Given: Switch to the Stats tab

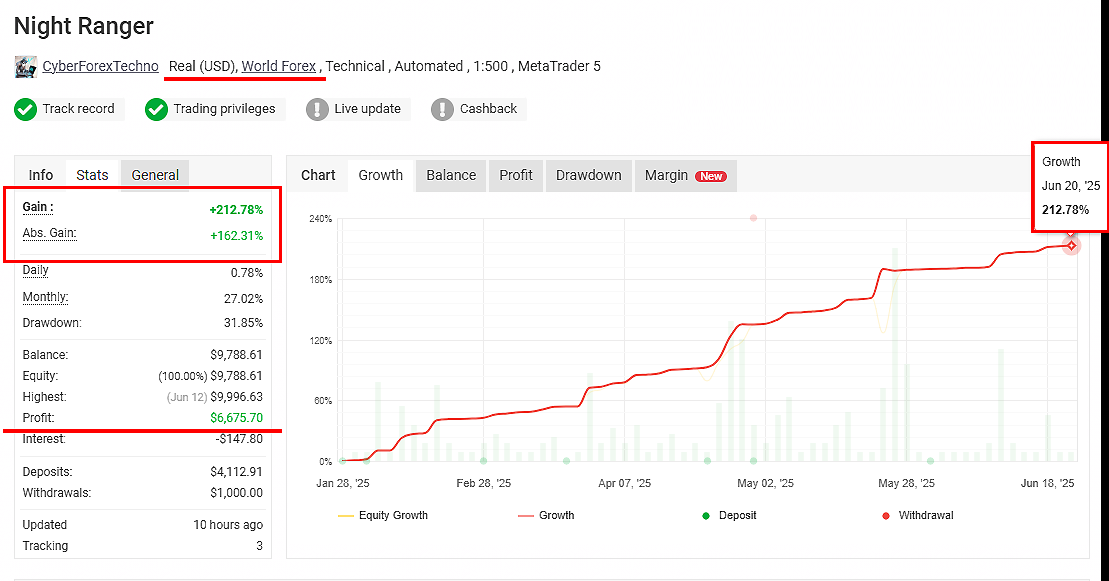Looking at the screenshot, I should click(93, 175).
